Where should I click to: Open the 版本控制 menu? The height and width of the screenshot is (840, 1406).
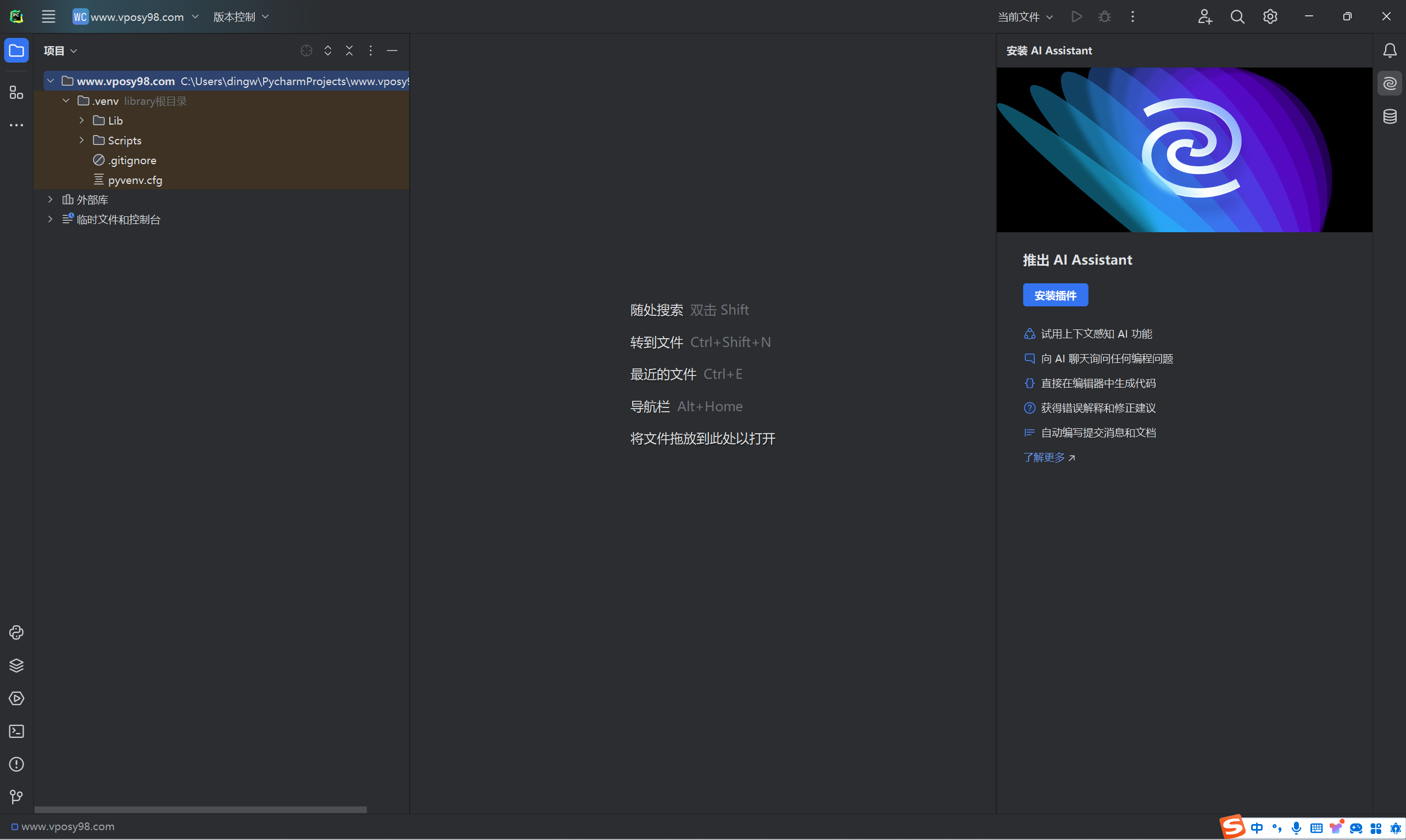pyautogui.click(x=241, y=17)
